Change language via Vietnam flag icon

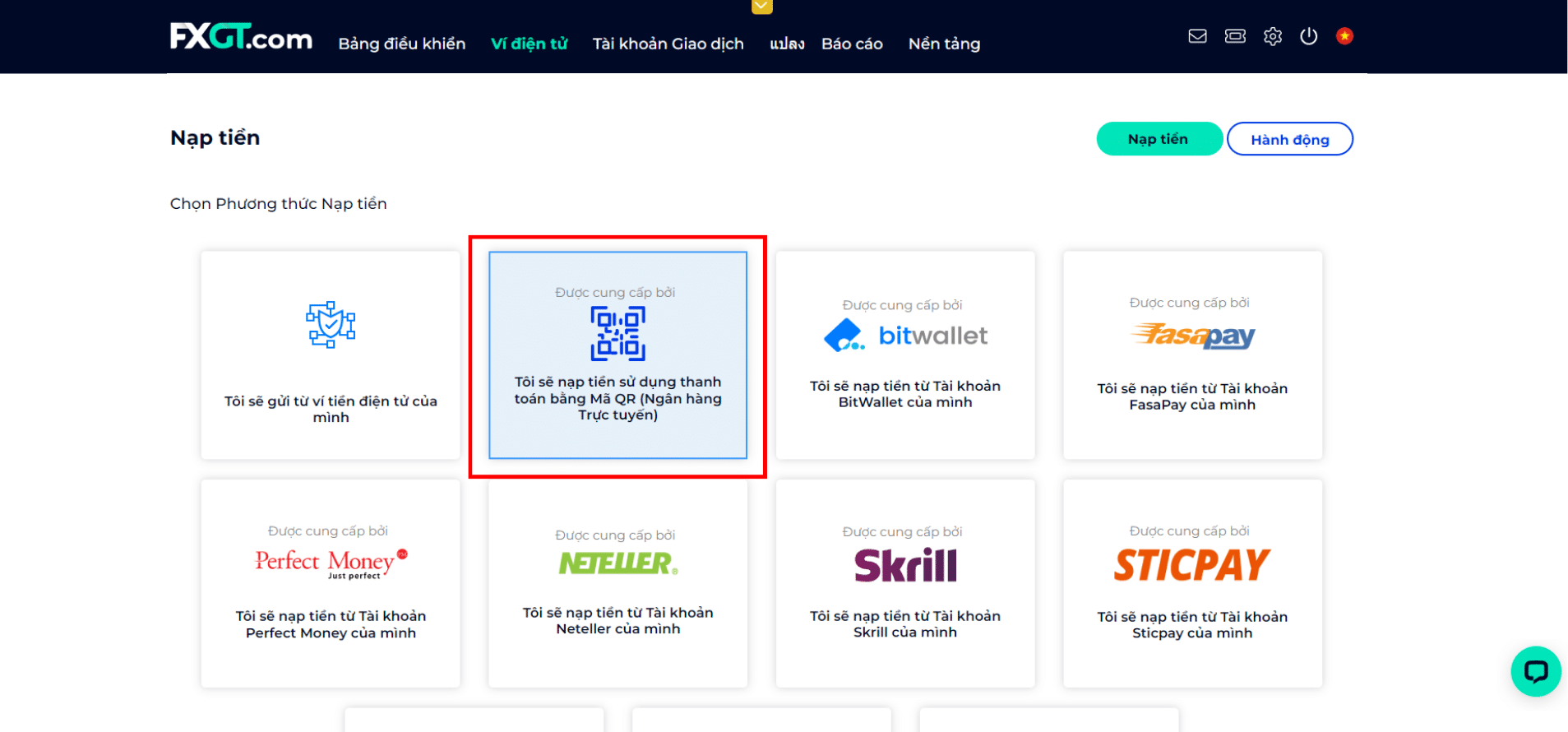pos(1344,36)
